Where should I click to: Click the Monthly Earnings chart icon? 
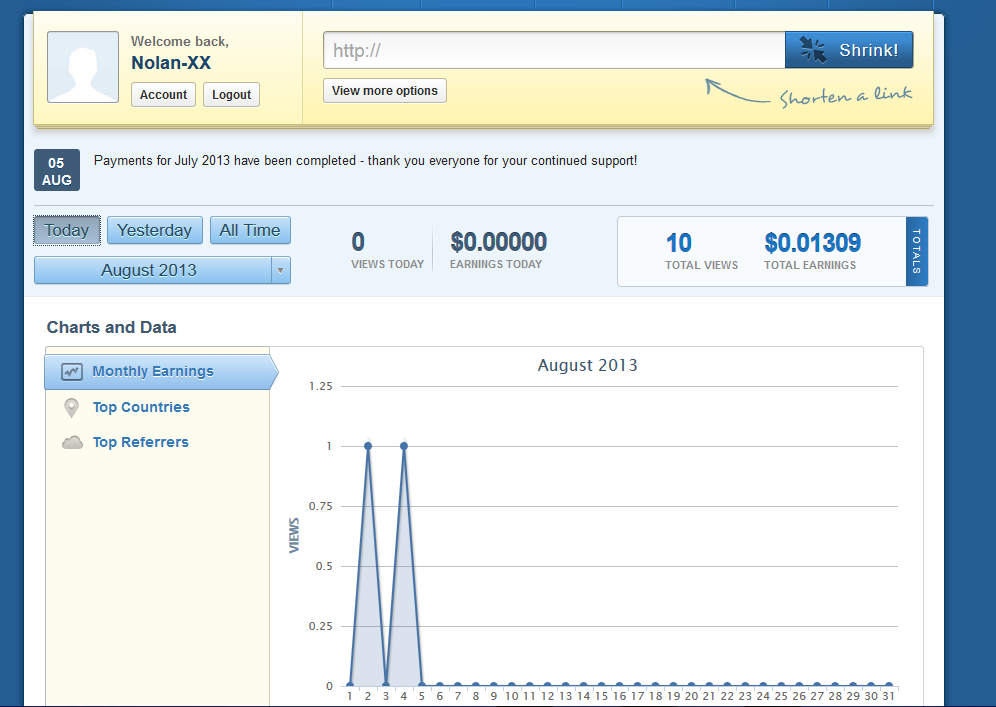71,371
